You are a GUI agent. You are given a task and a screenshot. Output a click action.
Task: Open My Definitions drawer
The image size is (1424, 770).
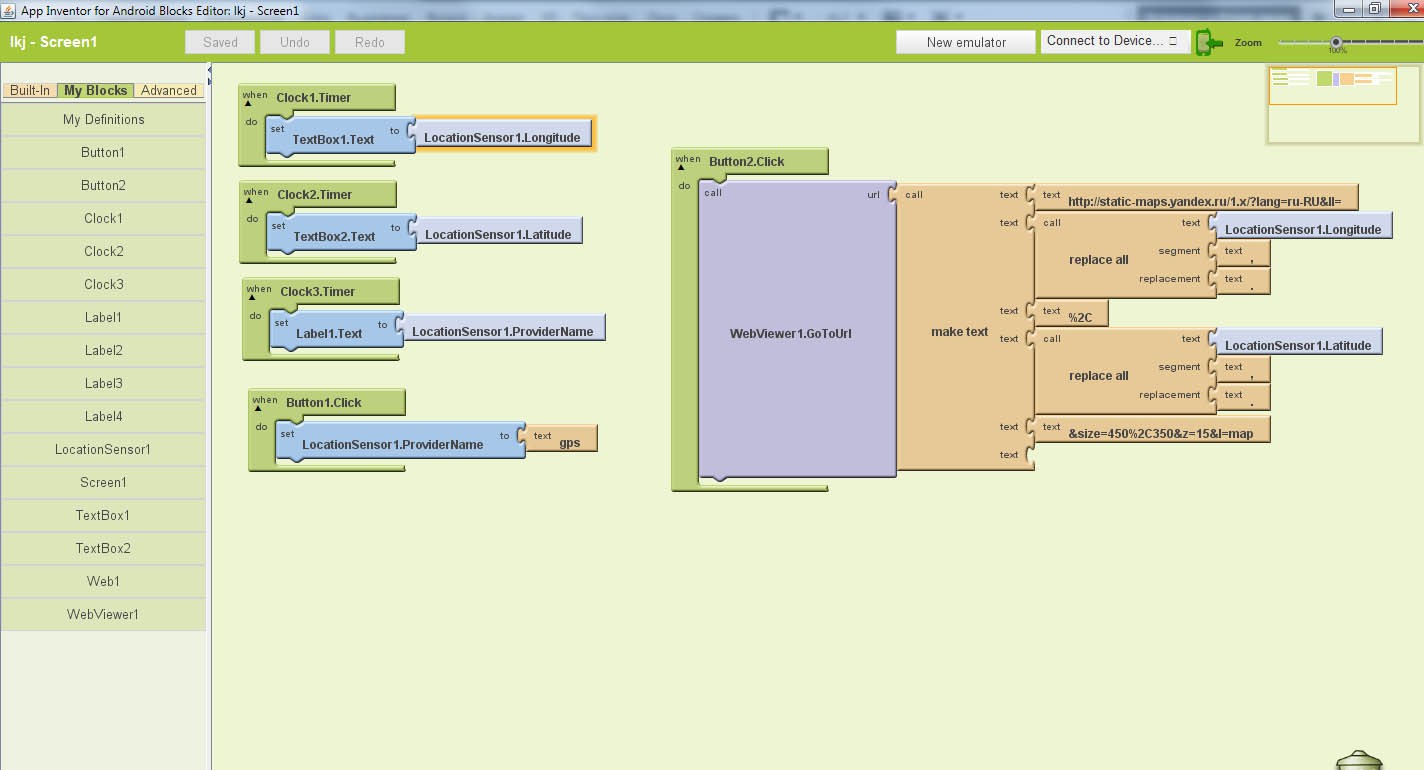(x=103, y=119)
